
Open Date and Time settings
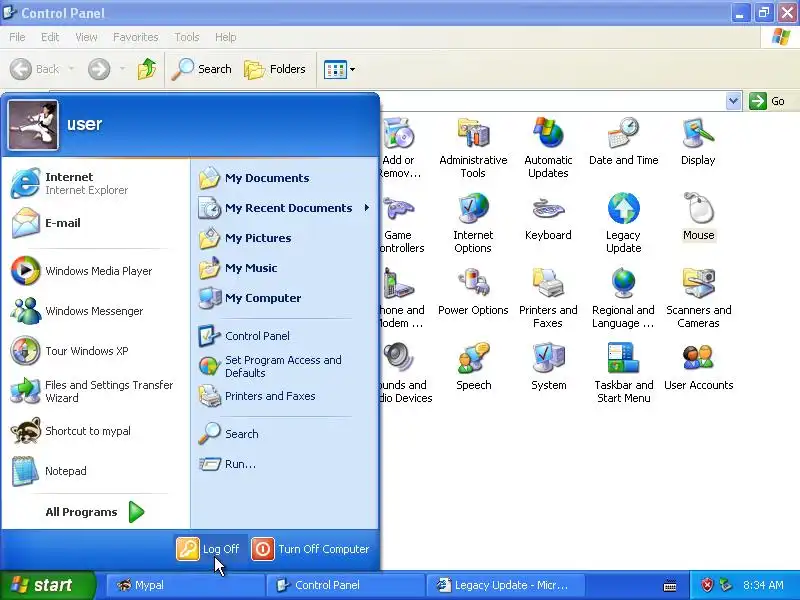coord(623,141)
